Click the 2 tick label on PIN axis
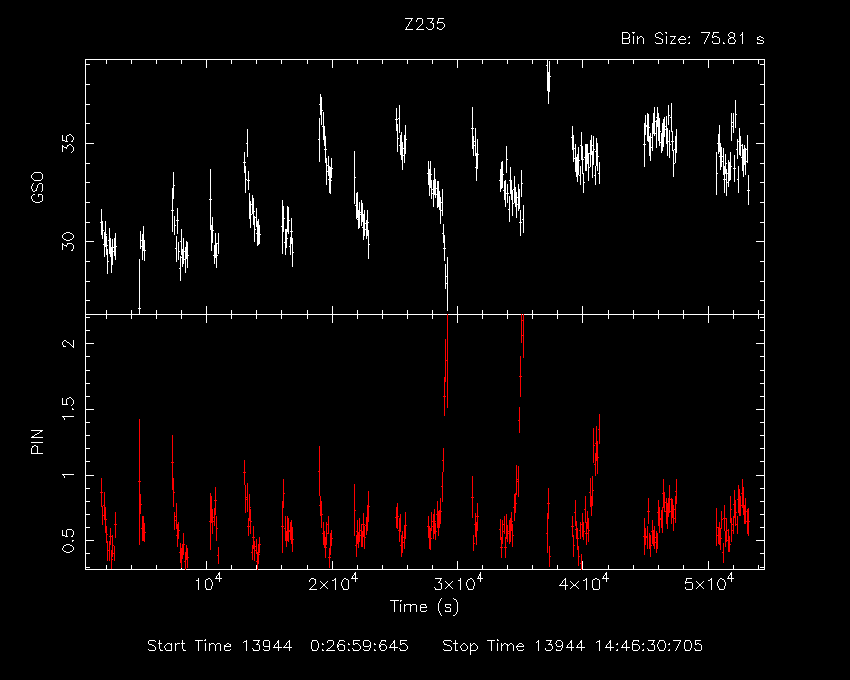This screenshot has width=850, height=680. [x=69, y=343]
